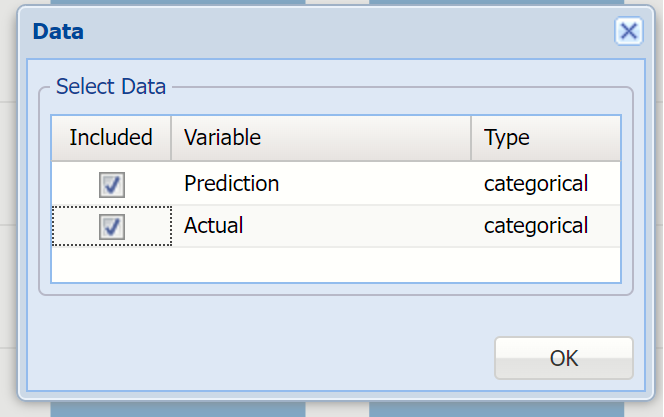Click the Type column header
This screenshot has width=664, height=417.
point(545,137)
